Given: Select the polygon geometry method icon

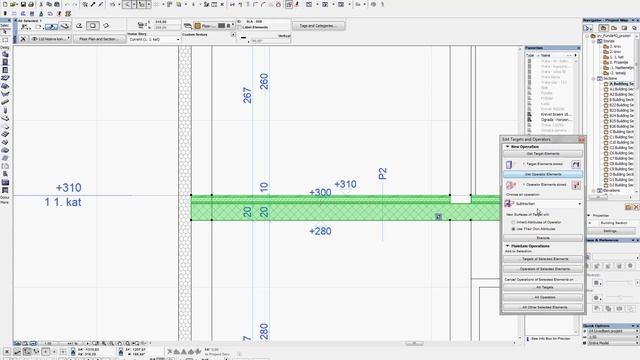Looking at the screenshot, I should pyautogui.click(x=79, y=26).
